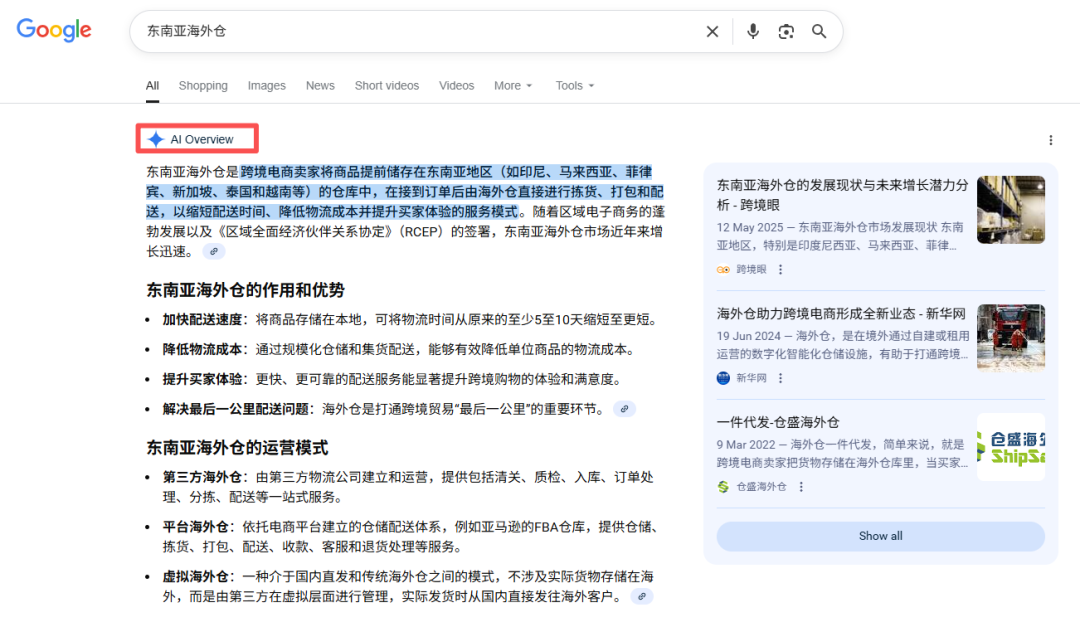Click source link icon after RCEP paragraph
The image size is (1080, 622).
pyautogui.click(x=213, y=252)
